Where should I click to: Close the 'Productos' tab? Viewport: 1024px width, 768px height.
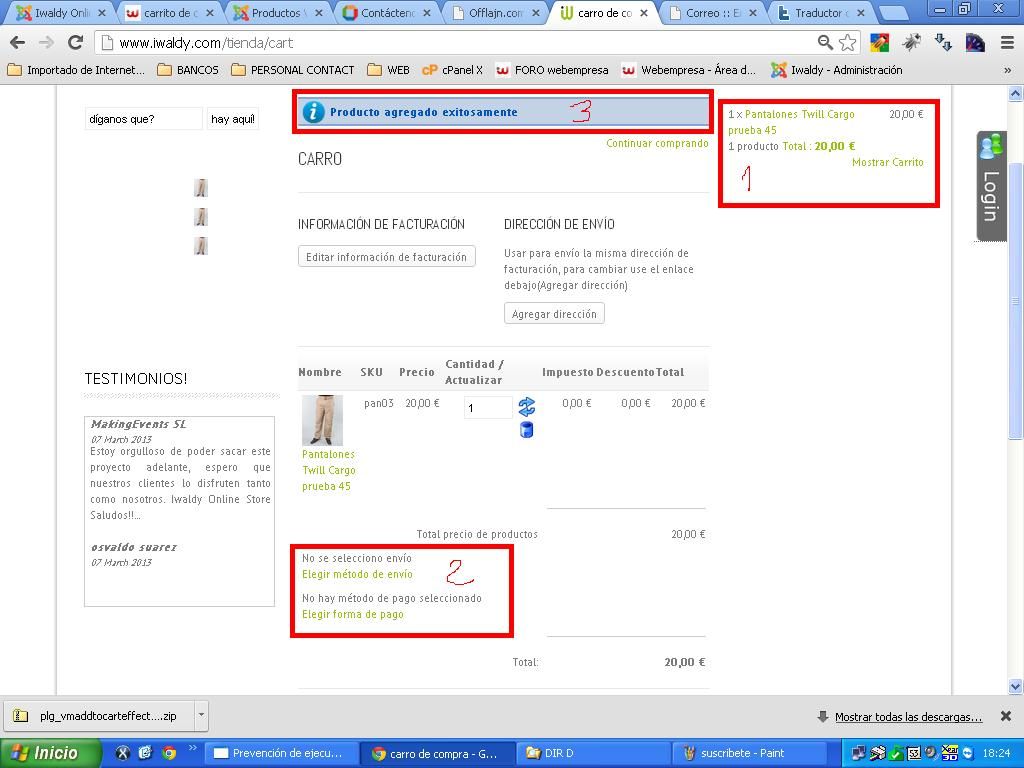[x=318, y=13]
